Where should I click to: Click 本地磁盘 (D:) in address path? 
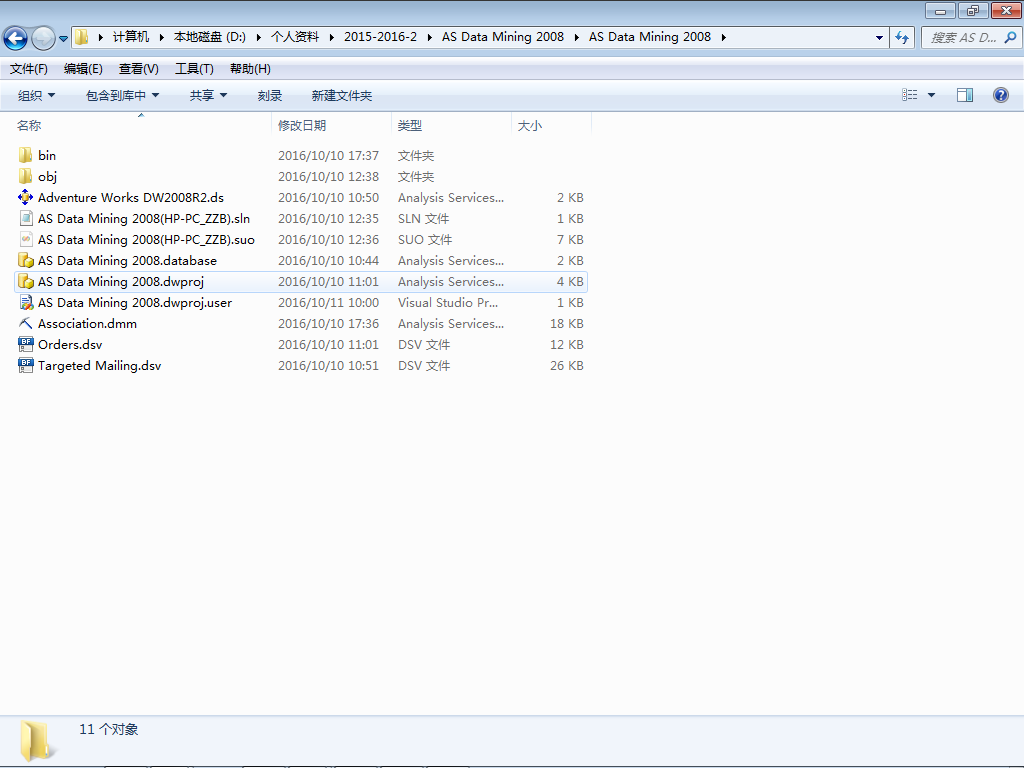210,37
